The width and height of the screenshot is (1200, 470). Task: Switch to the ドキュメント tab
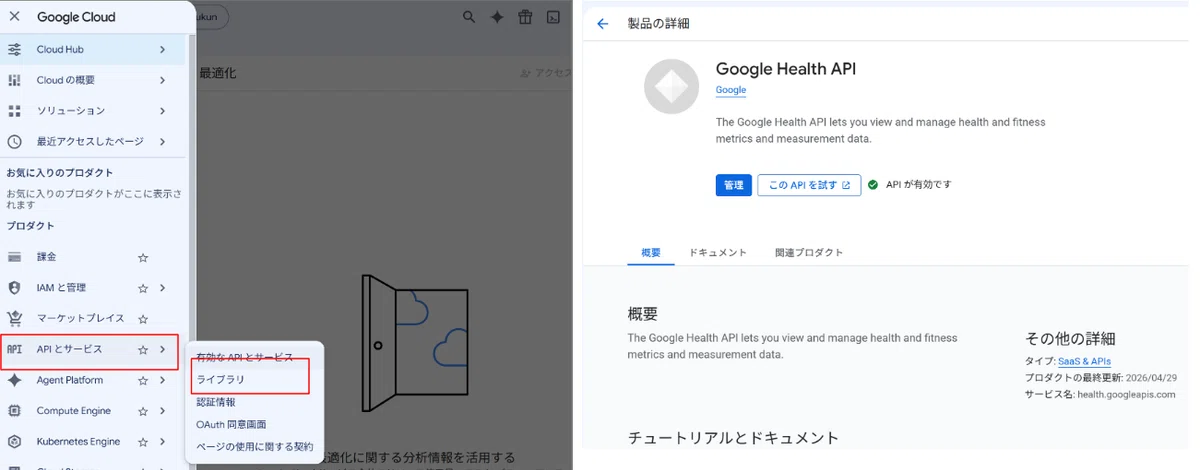click(x=718, y=253)
